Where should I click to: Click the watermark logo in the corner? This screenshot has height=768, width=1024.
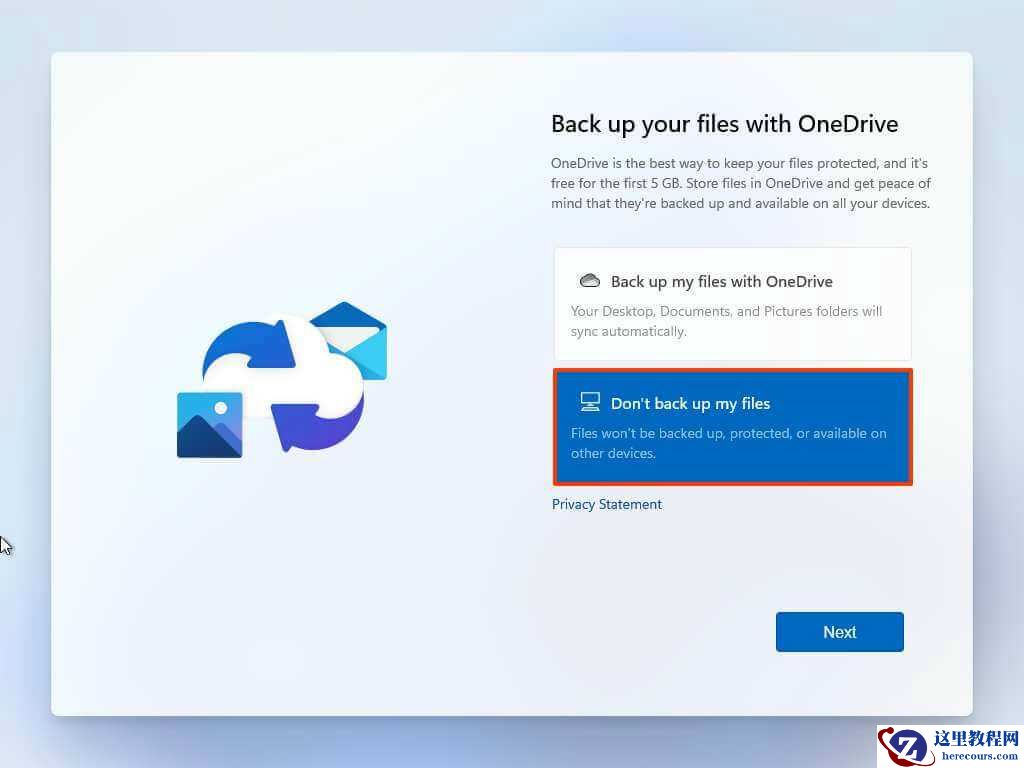coord(906,745)
